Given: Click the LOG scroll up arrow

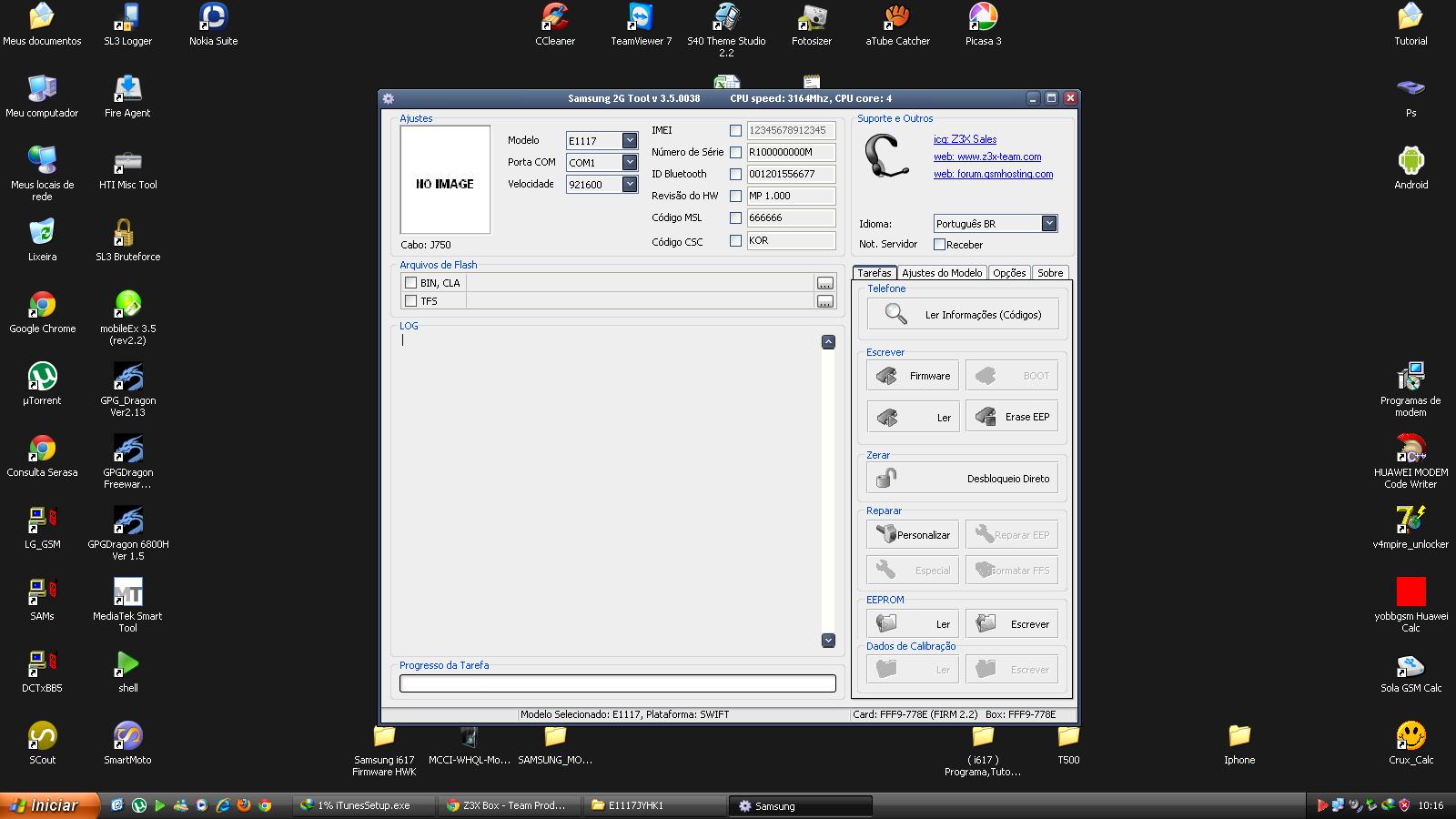Looking at the screenshot, I should coord(828,341).
